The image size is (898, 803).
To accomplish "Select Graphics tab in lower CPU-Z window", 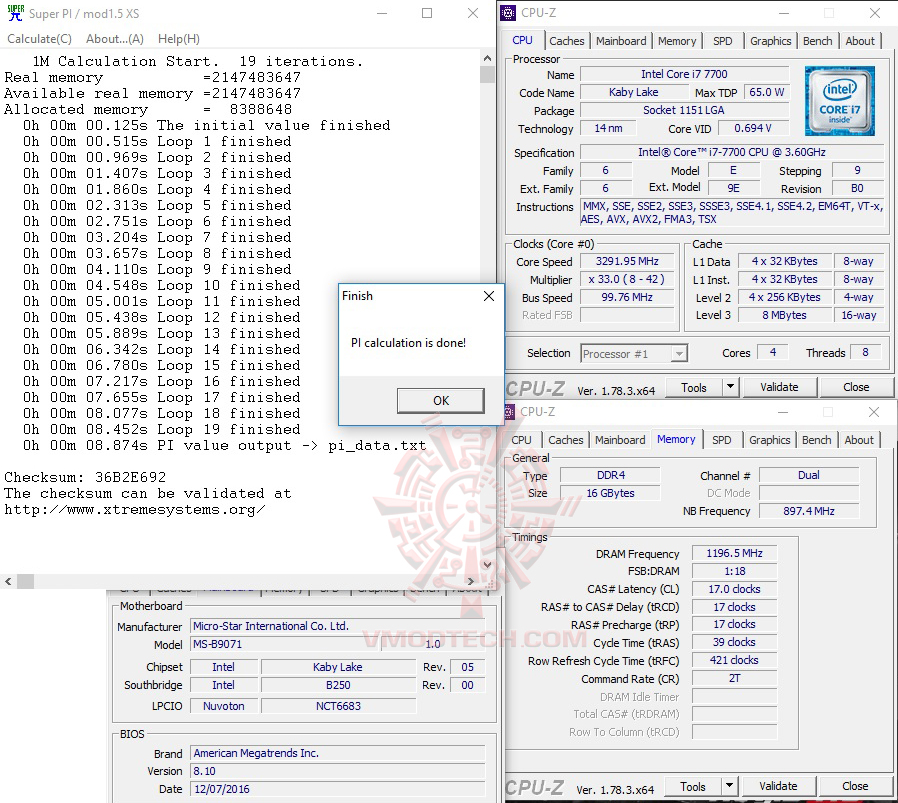I will click(x=769, y=440).
